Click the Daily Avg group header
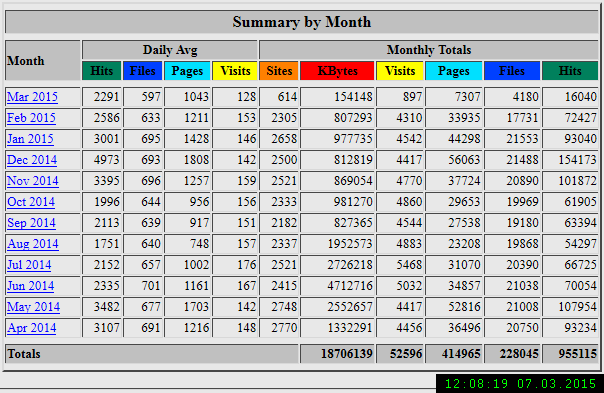The width and height of the screenshot is (604, 393). click(170, 50)
